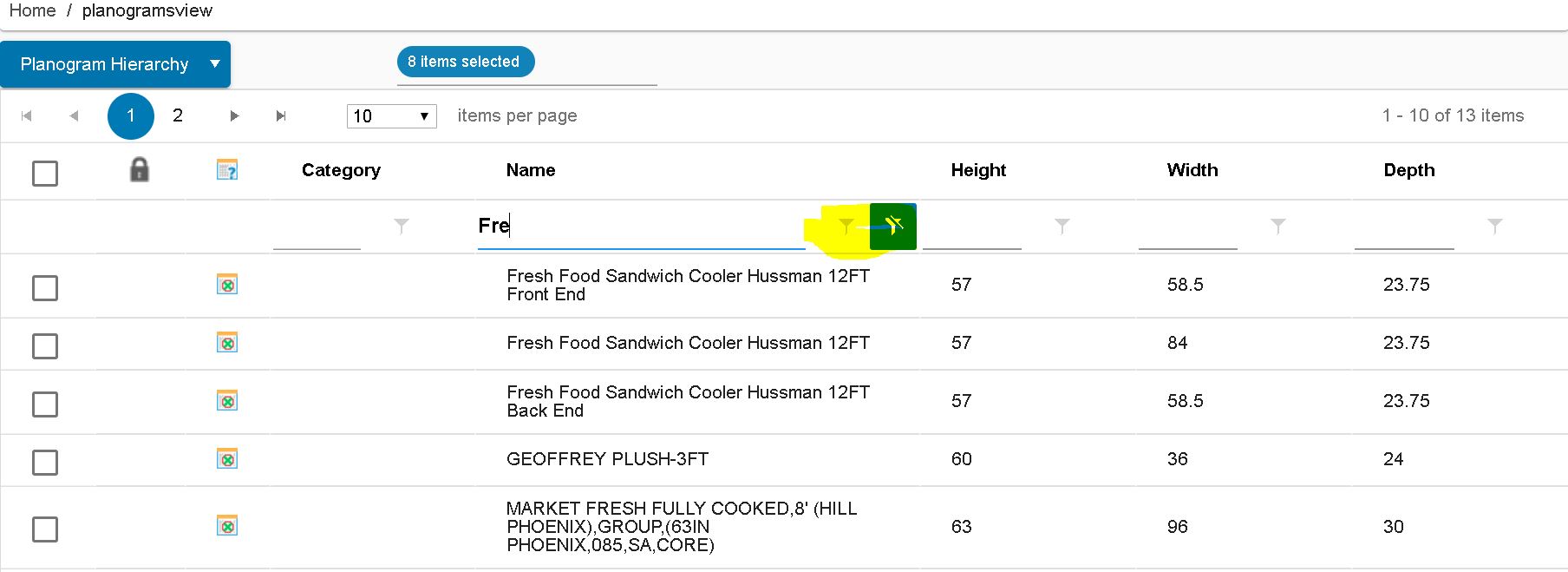1568x572 pixels.
Task: Click the 8 items selected badge
Action: (x=465, y=62)
